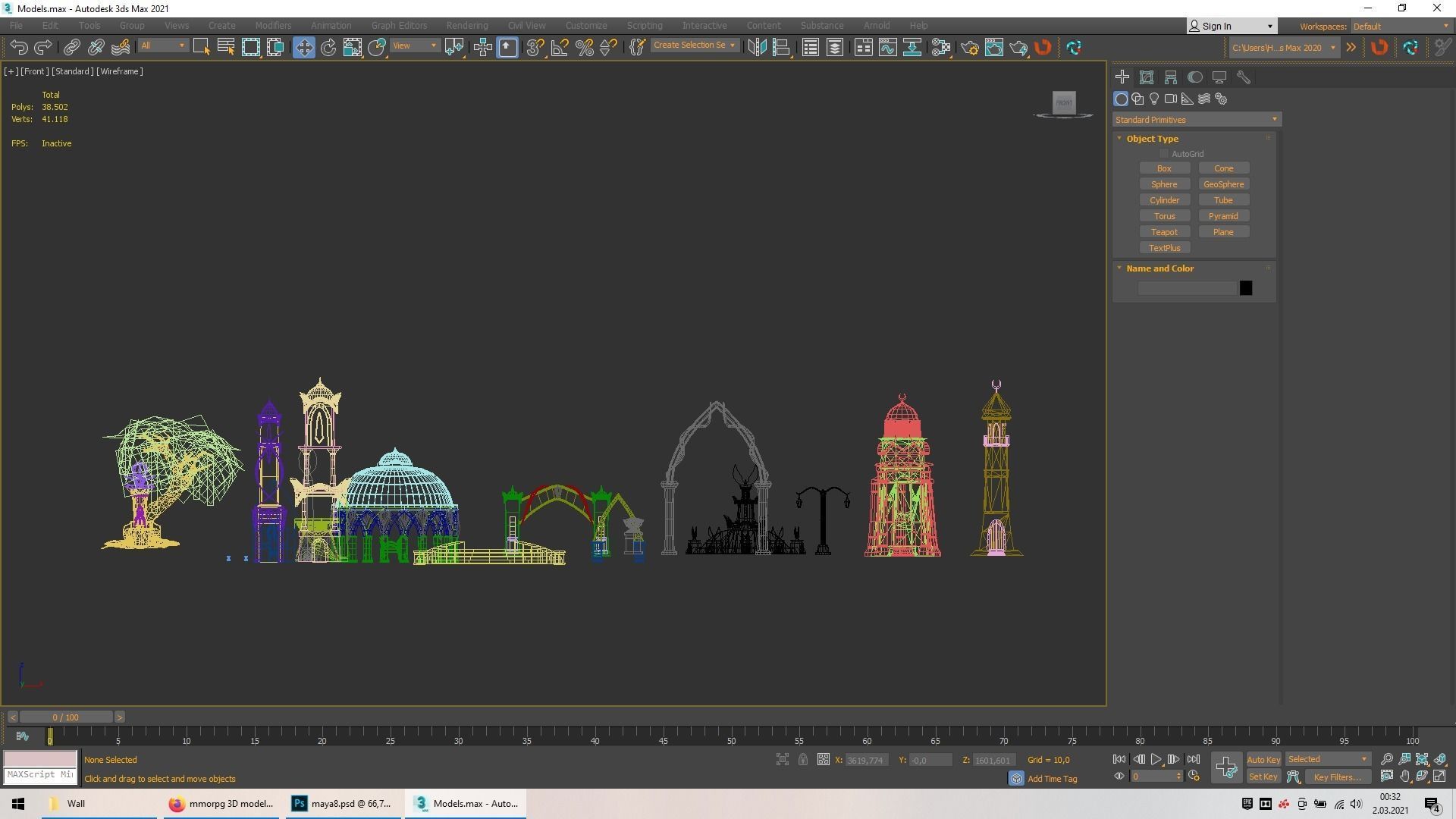Select the Shapes category icon
1456x819 pixels.
point(1137,99)
